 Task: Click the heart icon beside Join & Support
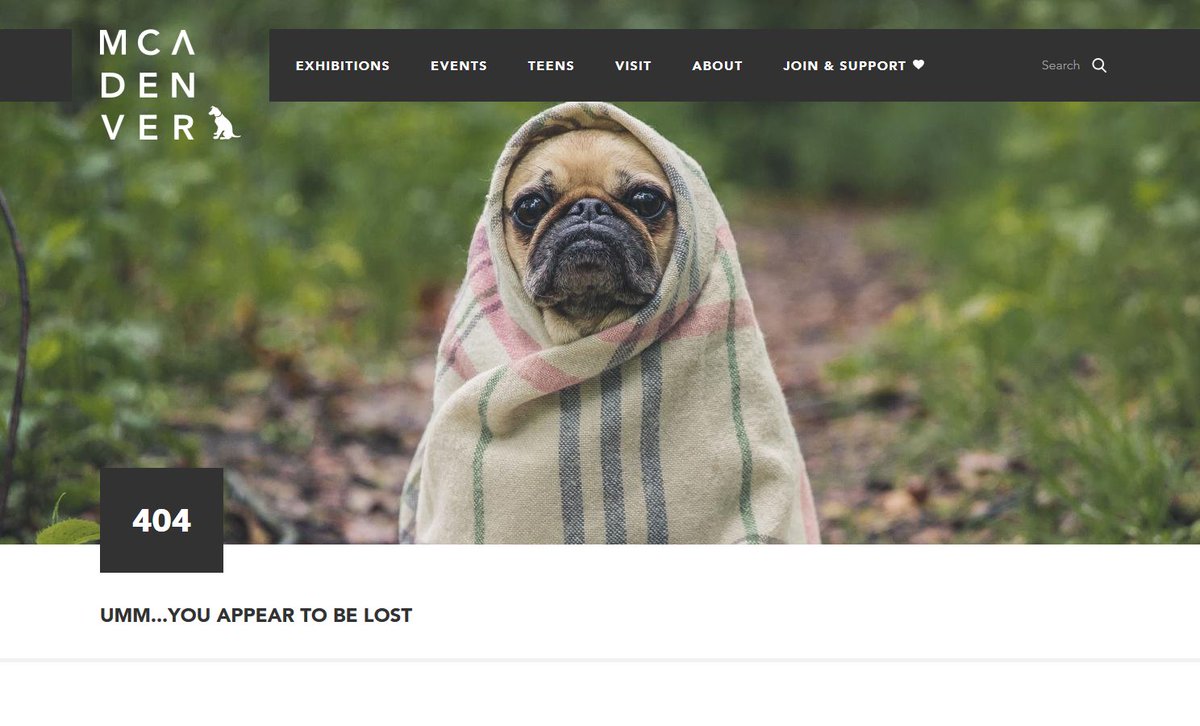pyautogui.click(x=918, y=65)
